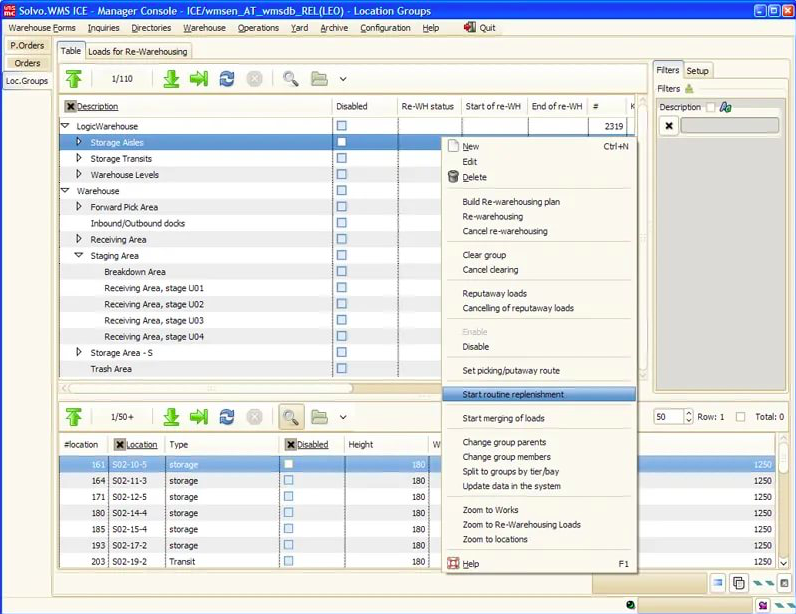This screenshot has width=796, height=614.
Task: Click the X clear button in Filters panel
Action: pyautogui.click(x=669, y=126)
